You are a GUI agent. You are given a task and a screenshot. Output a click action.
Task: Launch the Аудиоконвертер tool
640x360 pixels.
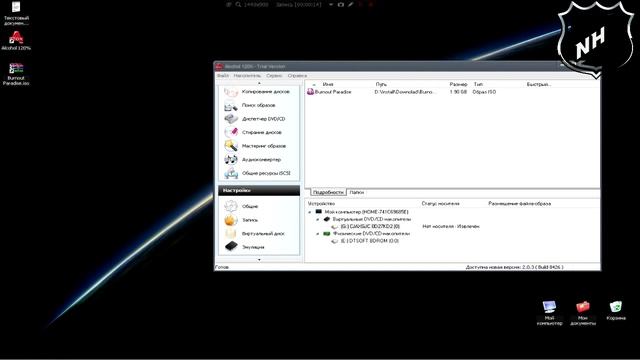253,160
